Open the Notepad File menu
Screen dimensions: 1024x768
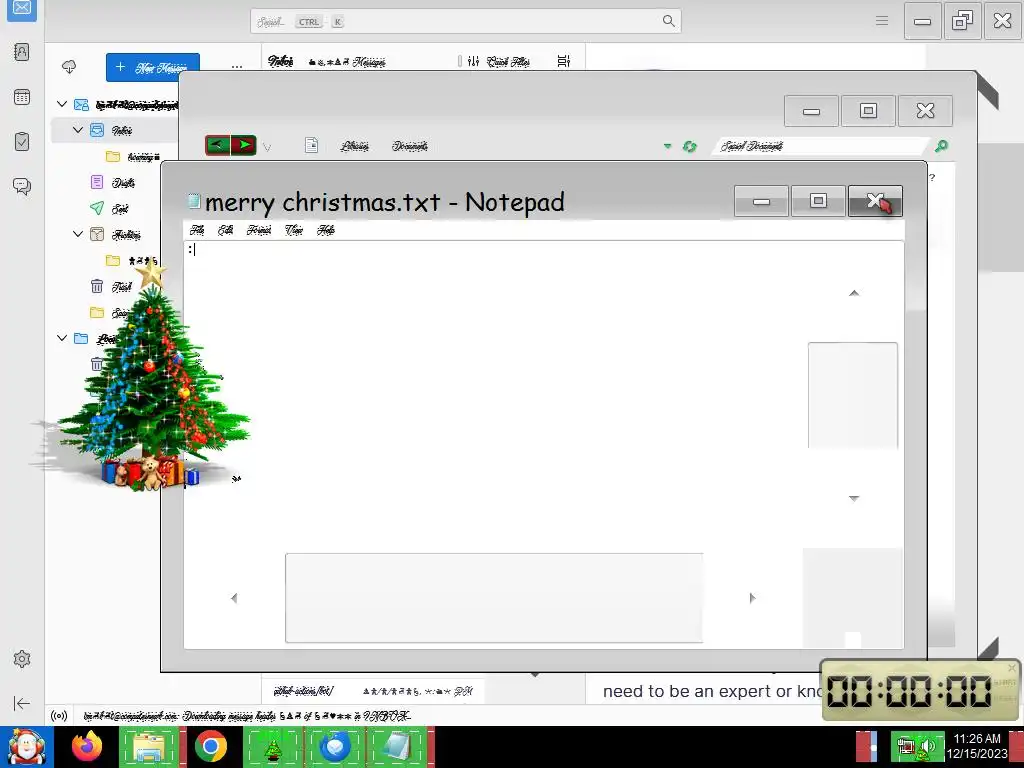197,230
